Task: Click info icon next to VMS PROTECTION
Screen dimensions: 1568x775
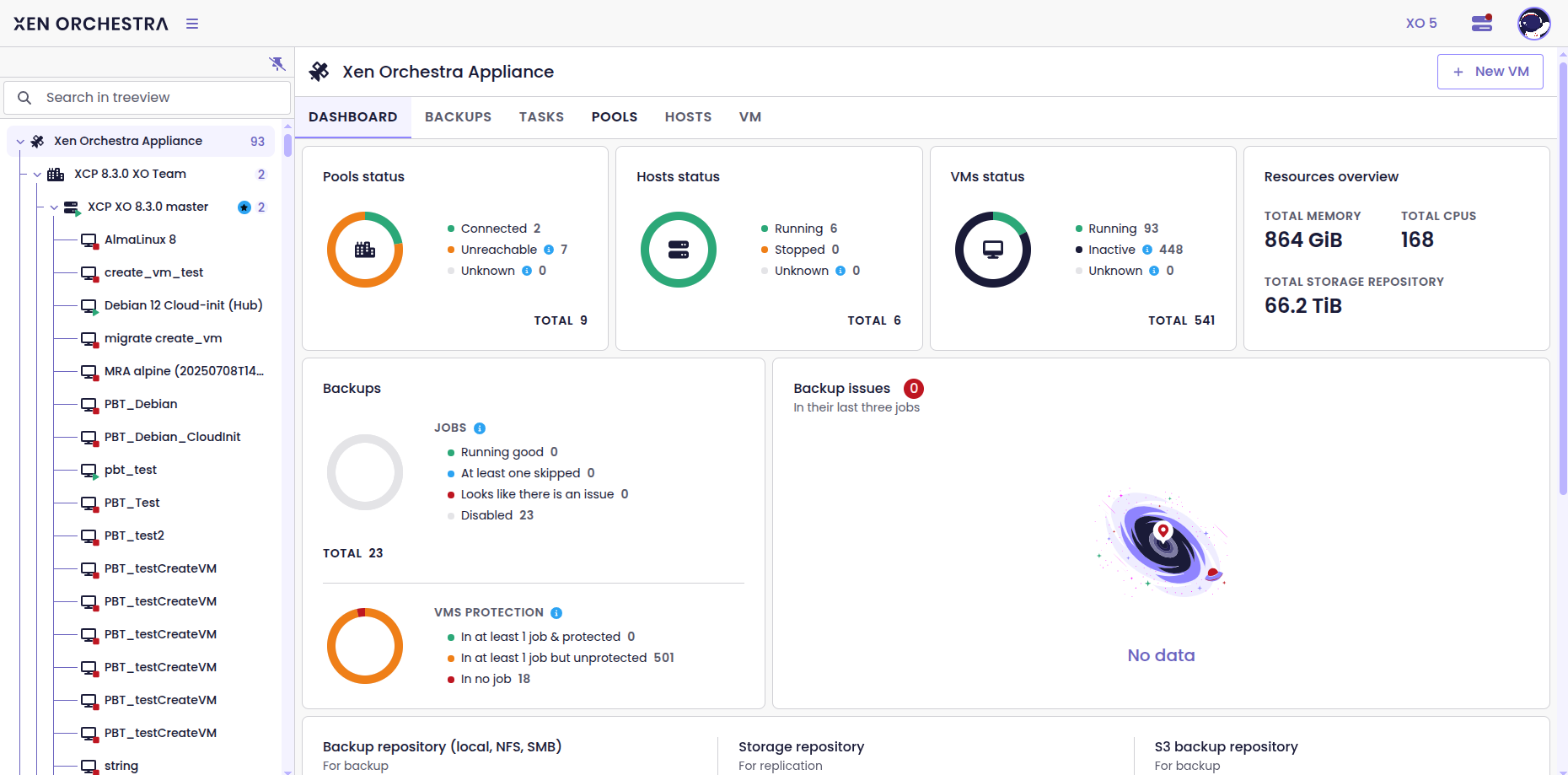Action: click(556, 613)
